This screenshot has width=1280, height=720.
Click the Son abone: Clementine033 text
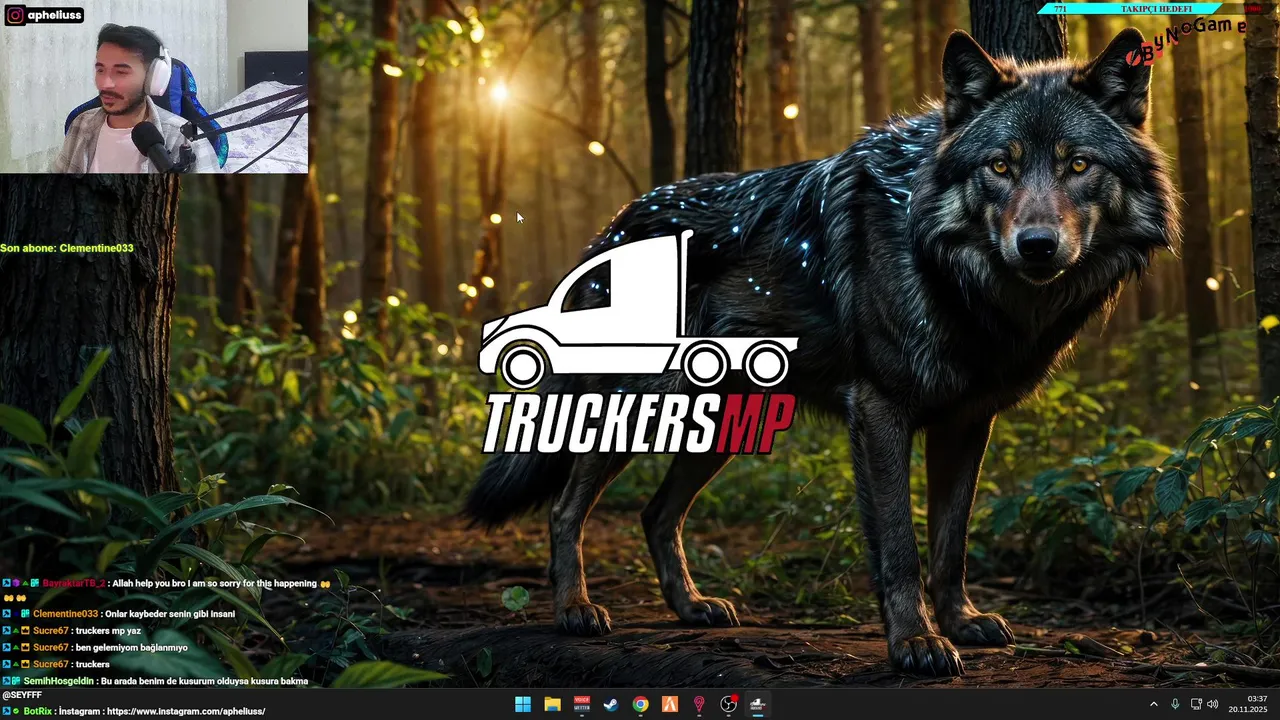(67, 248)
